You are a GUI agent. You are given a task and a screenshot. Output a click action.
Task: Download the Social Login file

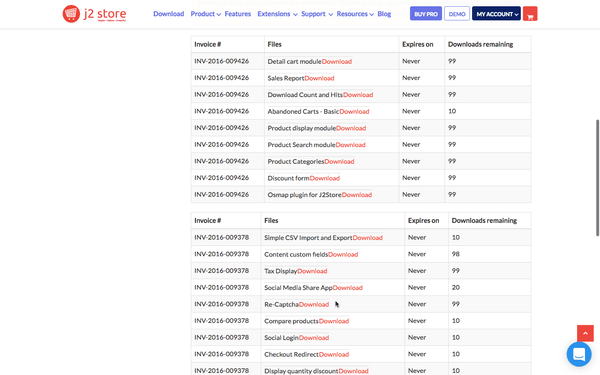314,338
